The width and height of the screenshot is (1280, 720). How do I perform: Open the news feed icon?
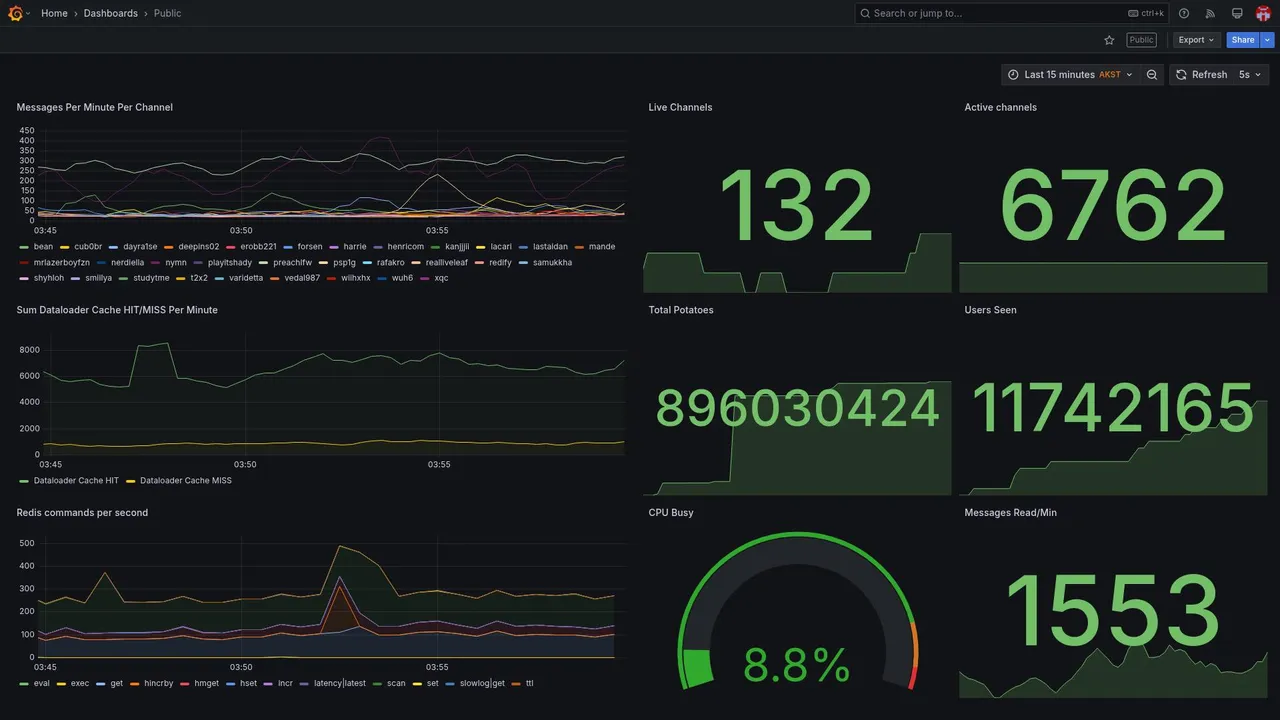(x=1210, y=13)
